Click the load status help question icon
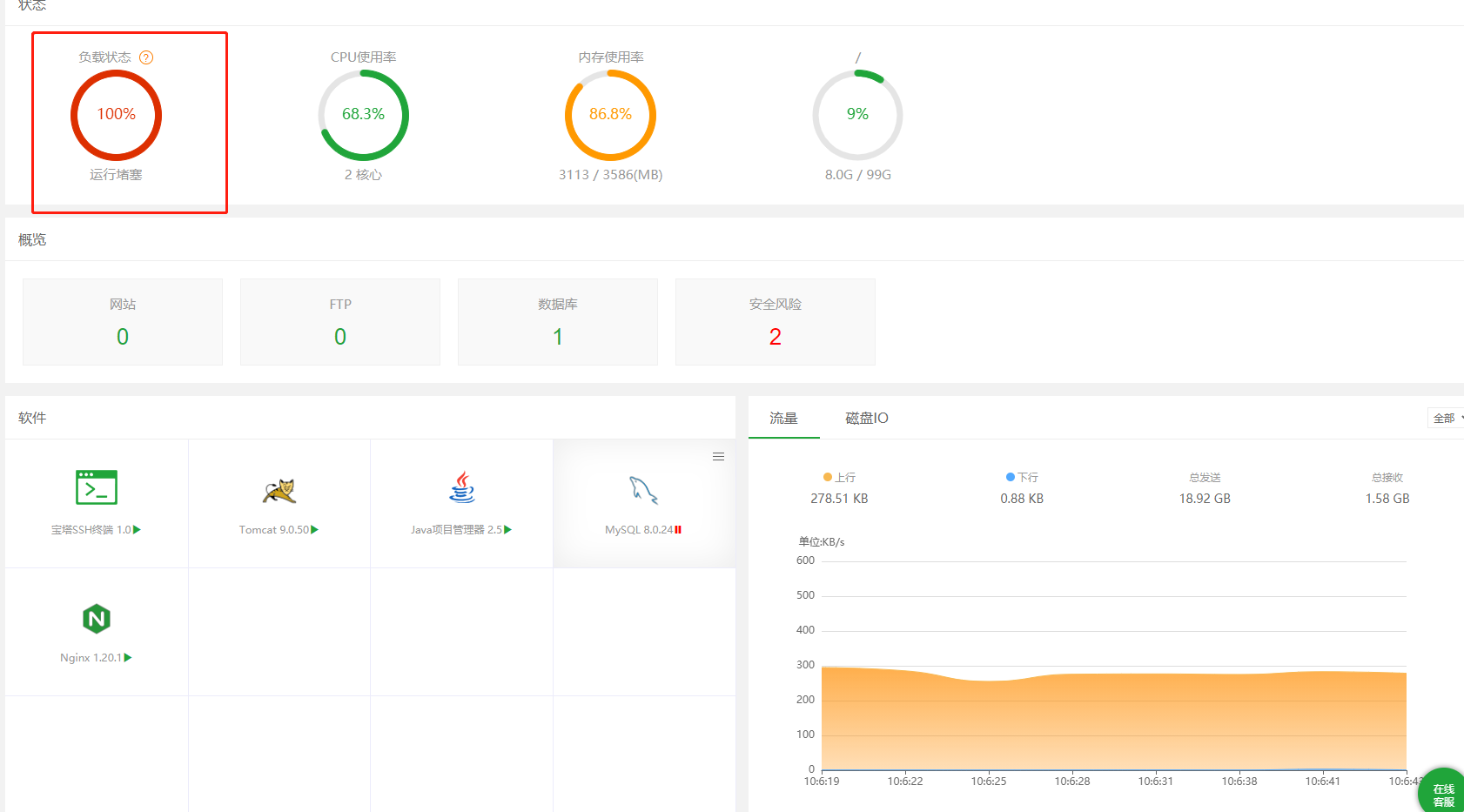Viewport: 1464px width, 812px height. point(146,57)
